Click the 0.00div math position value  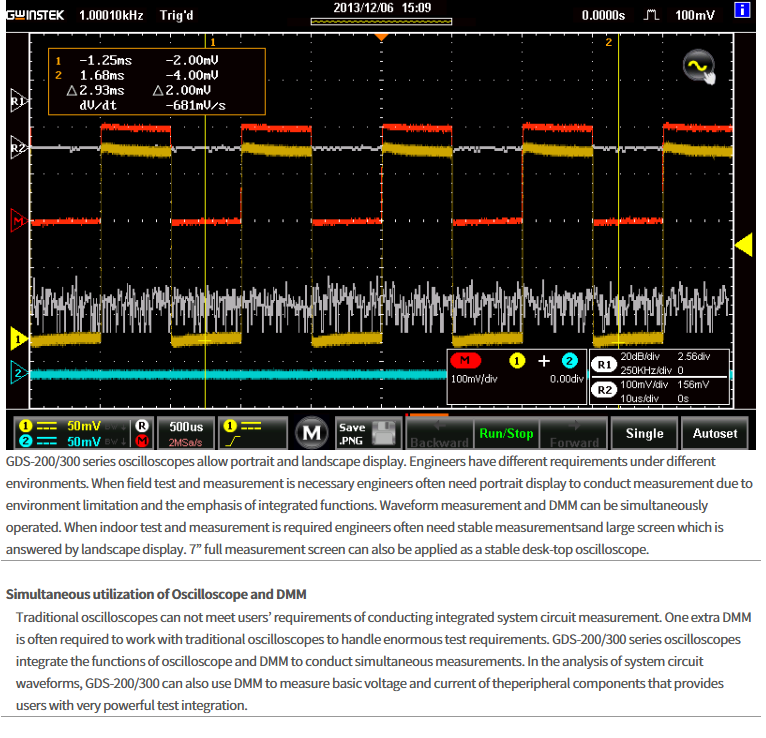[x=567, y=379]
